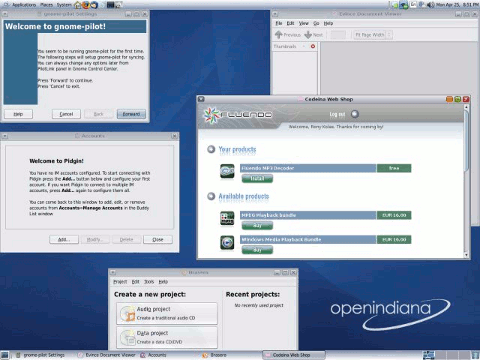The height and width of the screenshot is (360, 480).
Task: Launch Thunderbird mail from the top panel
Action: 94,5
